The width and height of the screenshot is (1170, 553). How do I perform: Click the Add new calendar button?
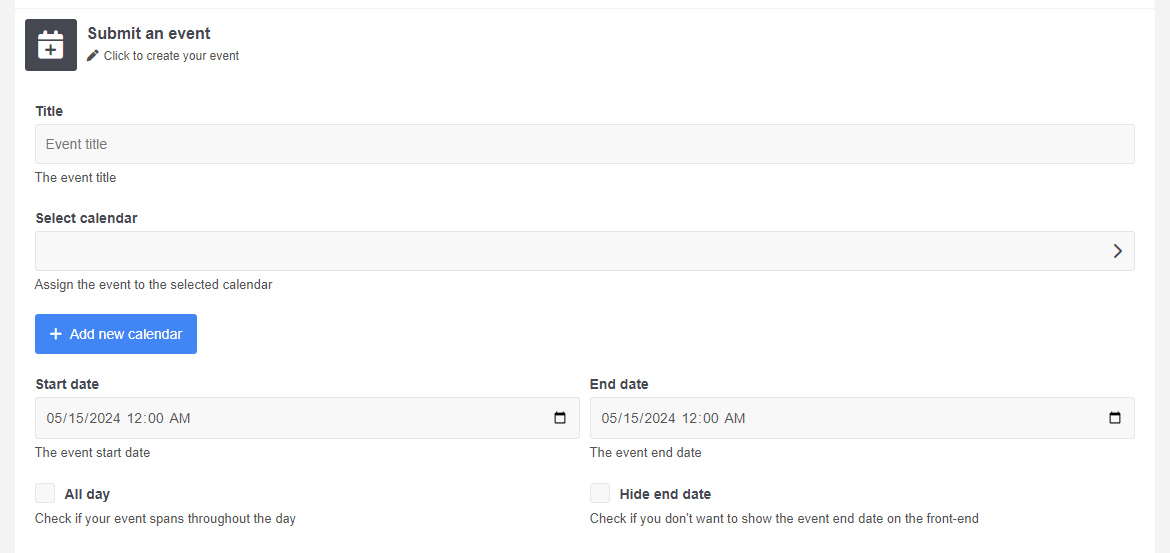[116, 334]
